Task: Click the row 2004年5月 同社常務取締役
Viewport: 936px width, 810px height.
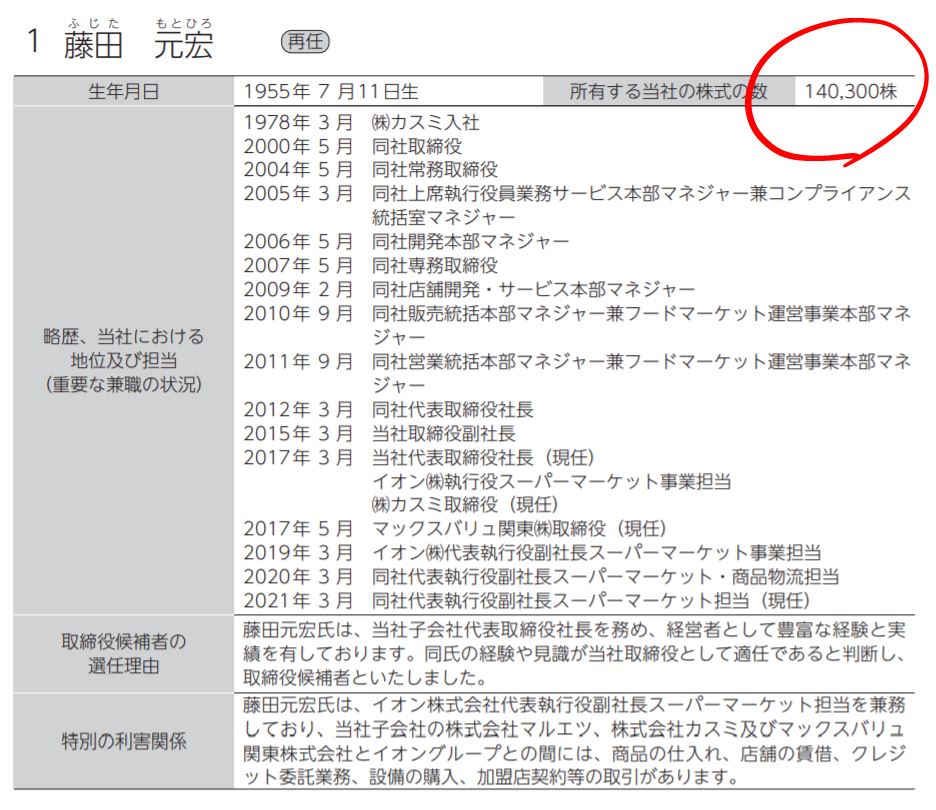Action: pyautogui.click(x=370, y=170)
